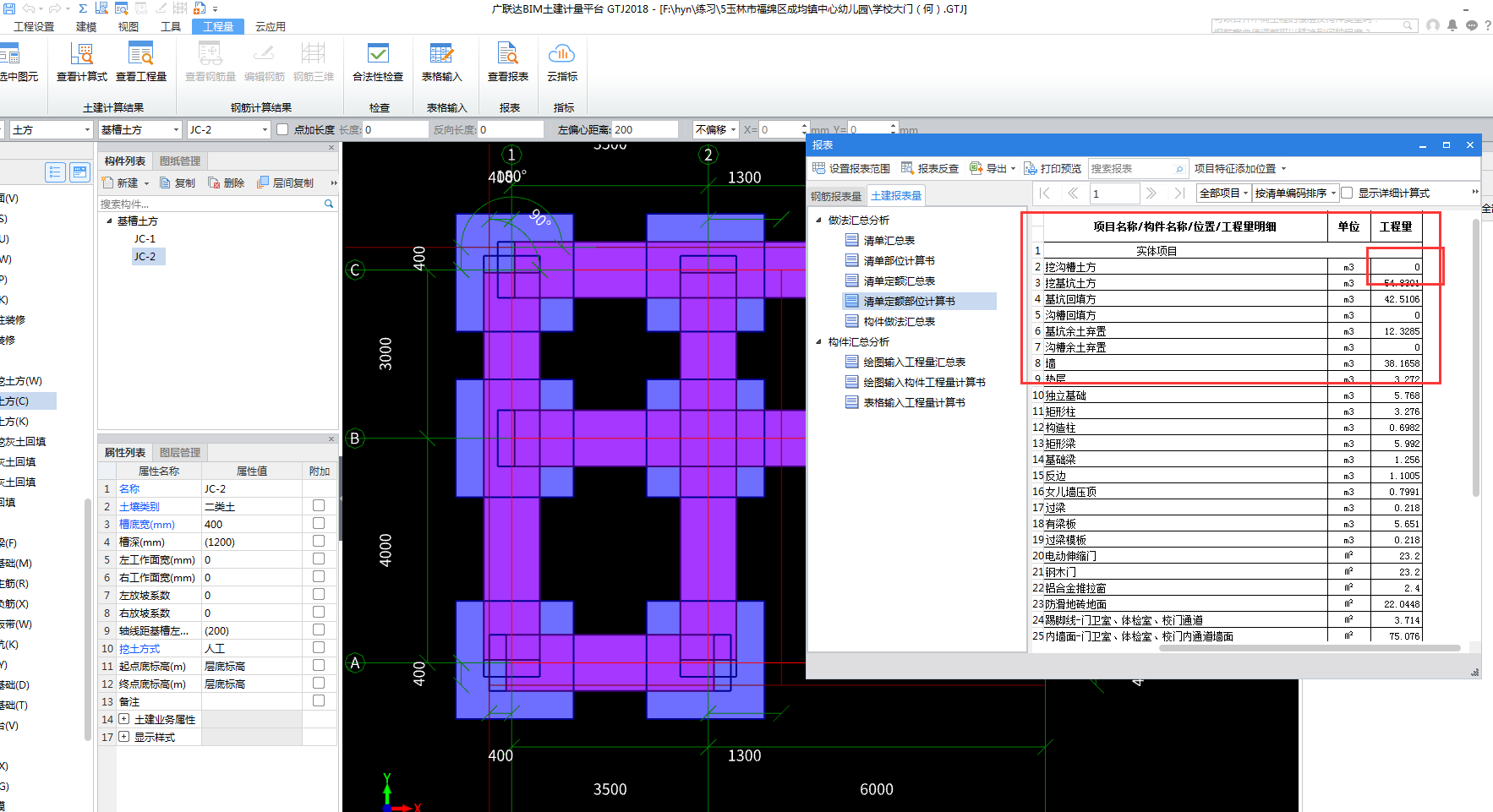
Task: Switch navigation to panel view icon
Action: tap(80, 172)
